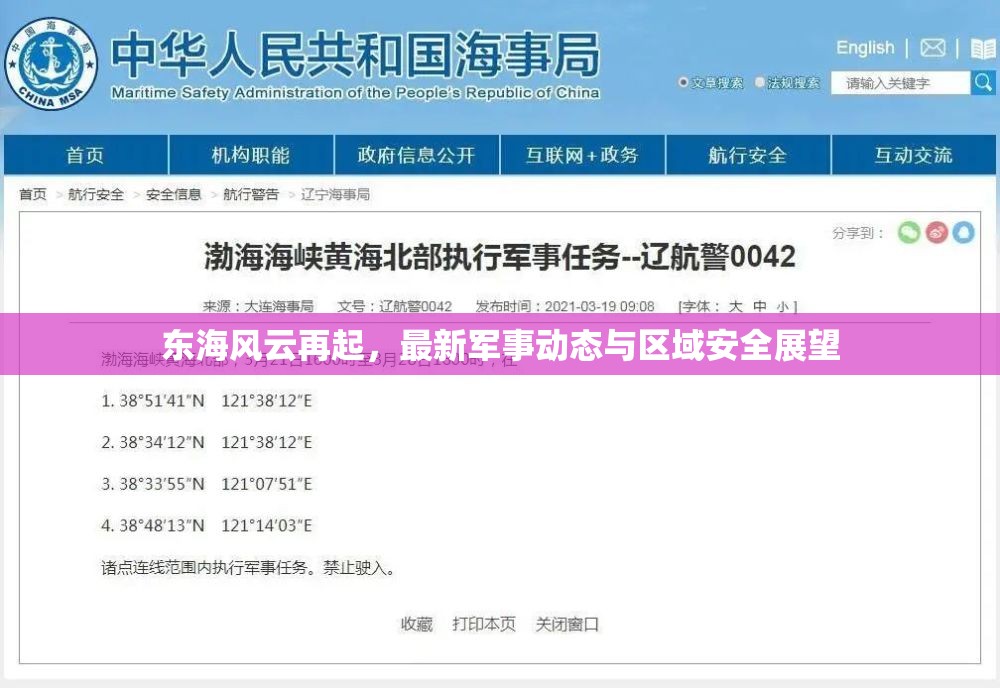Click the 诸点连线范围内执行军事任务 sentence
The width and height of the screenshot is (1000, 688).
point(247,567)
